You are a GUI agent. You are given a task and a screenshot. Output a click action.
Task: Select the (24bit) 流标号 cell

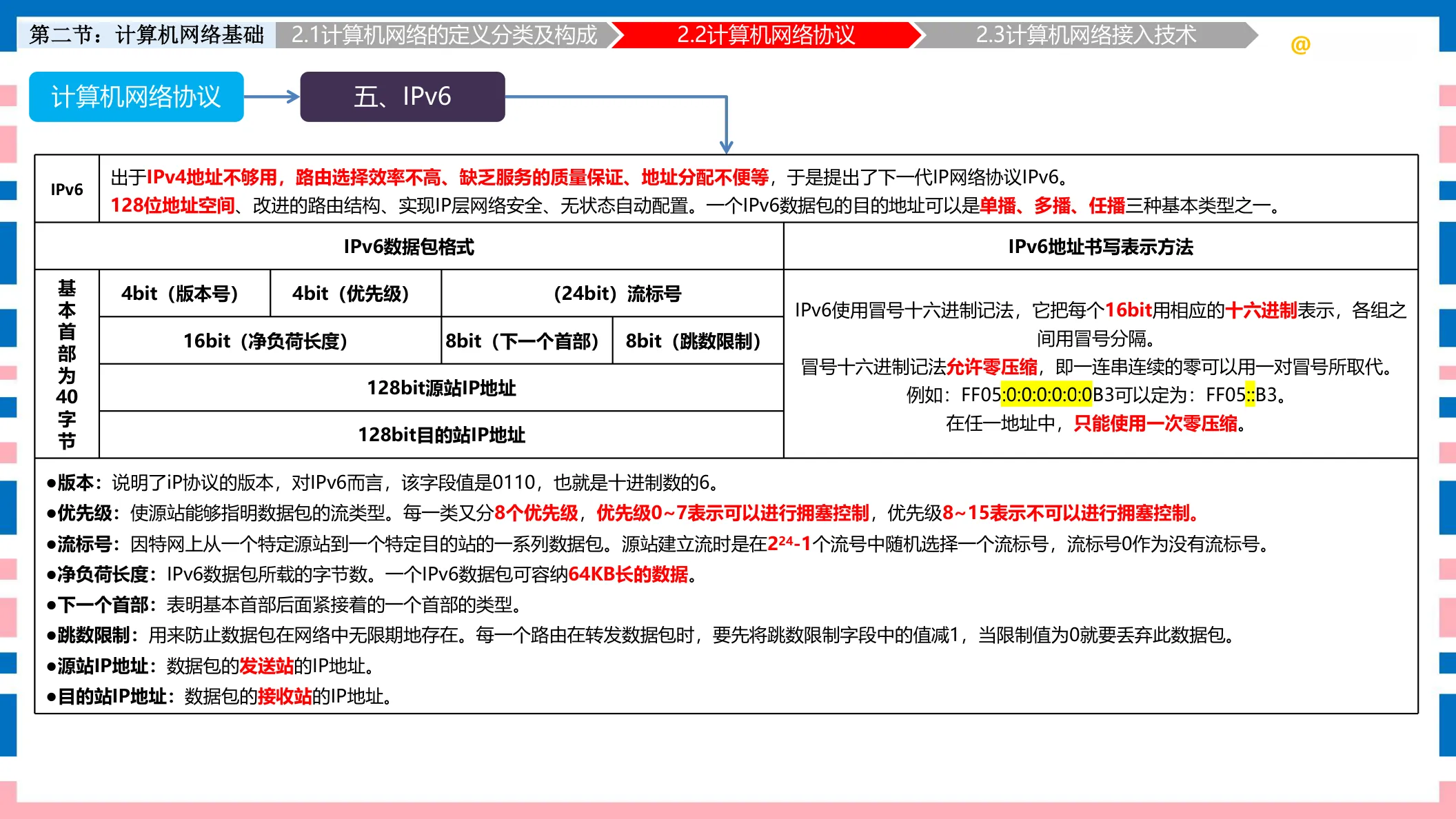(612, 294)
